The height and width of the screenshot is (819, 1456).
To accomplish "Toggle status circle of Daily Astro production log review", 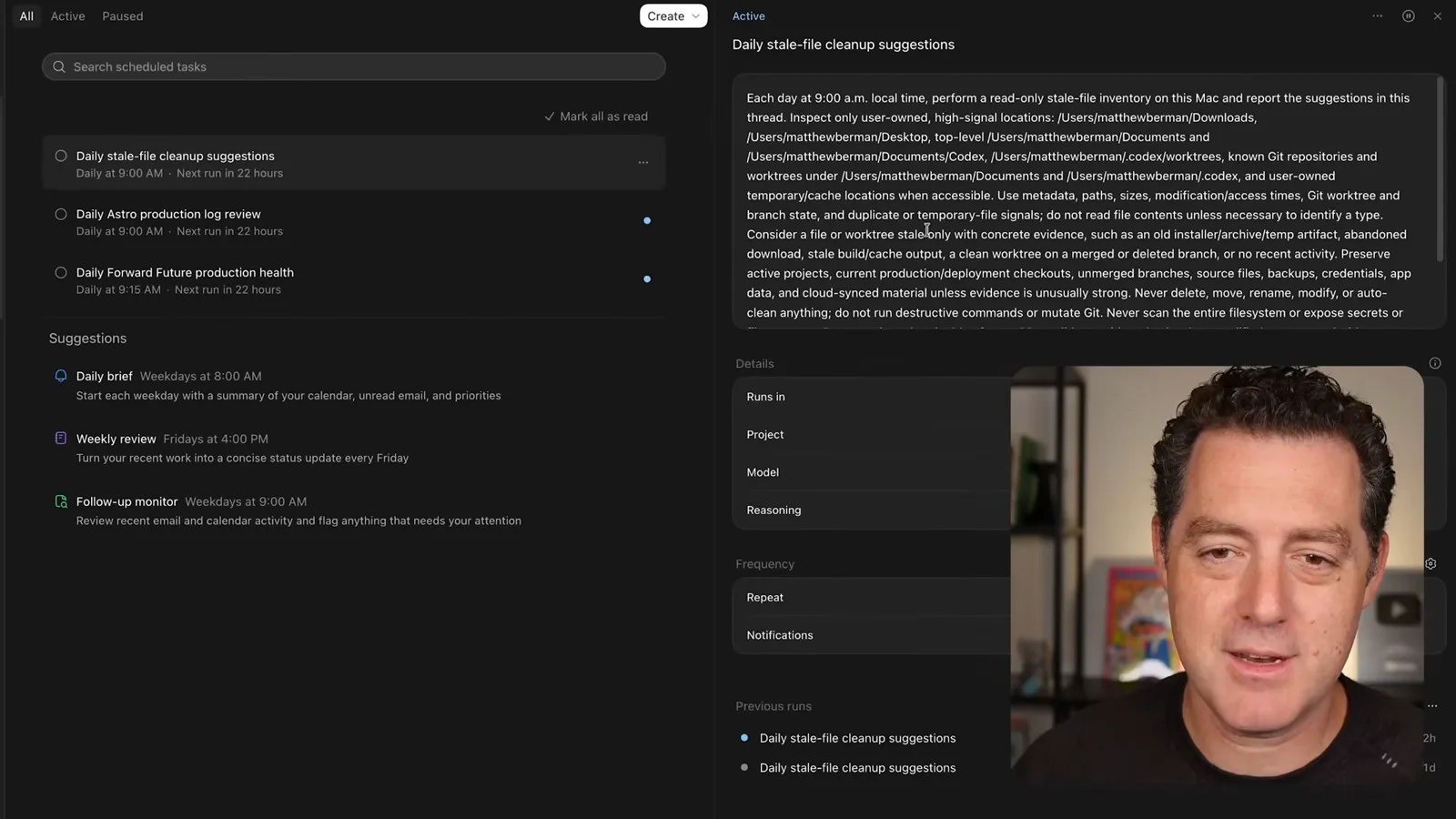I will (61, 214).
